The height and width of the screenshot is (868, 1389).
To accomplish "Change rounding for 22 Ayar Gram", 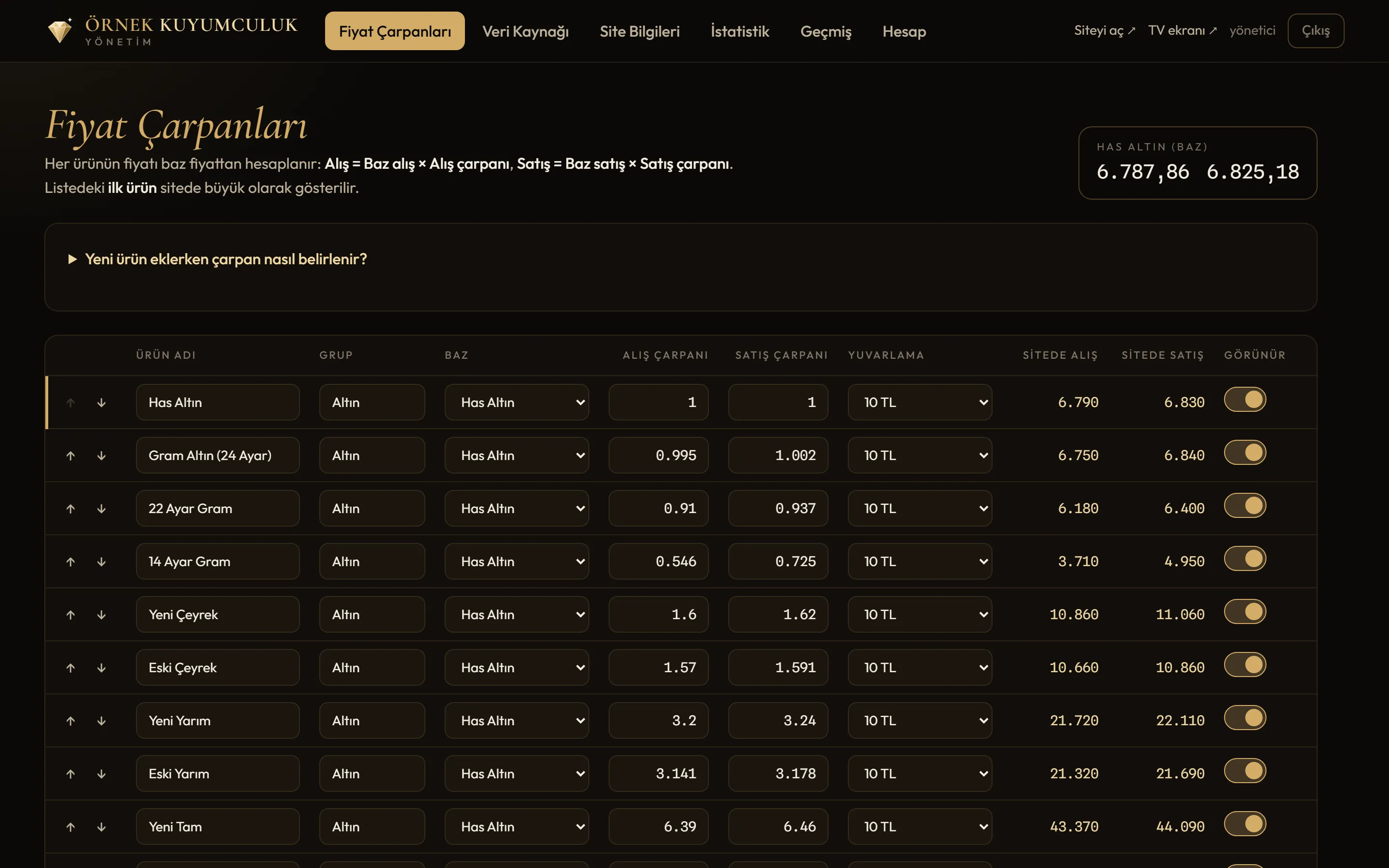I will click(920, 509).
